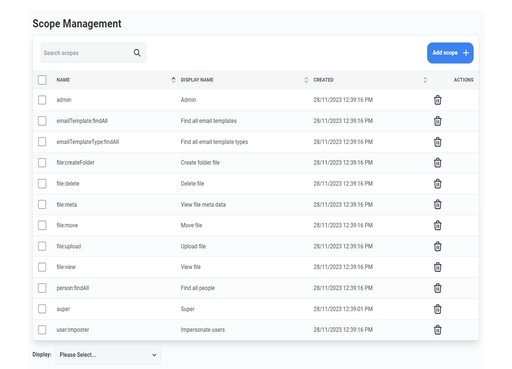Click the 'Upload file' display name
This screenshot has height=369, width=512.
point(193,246)
